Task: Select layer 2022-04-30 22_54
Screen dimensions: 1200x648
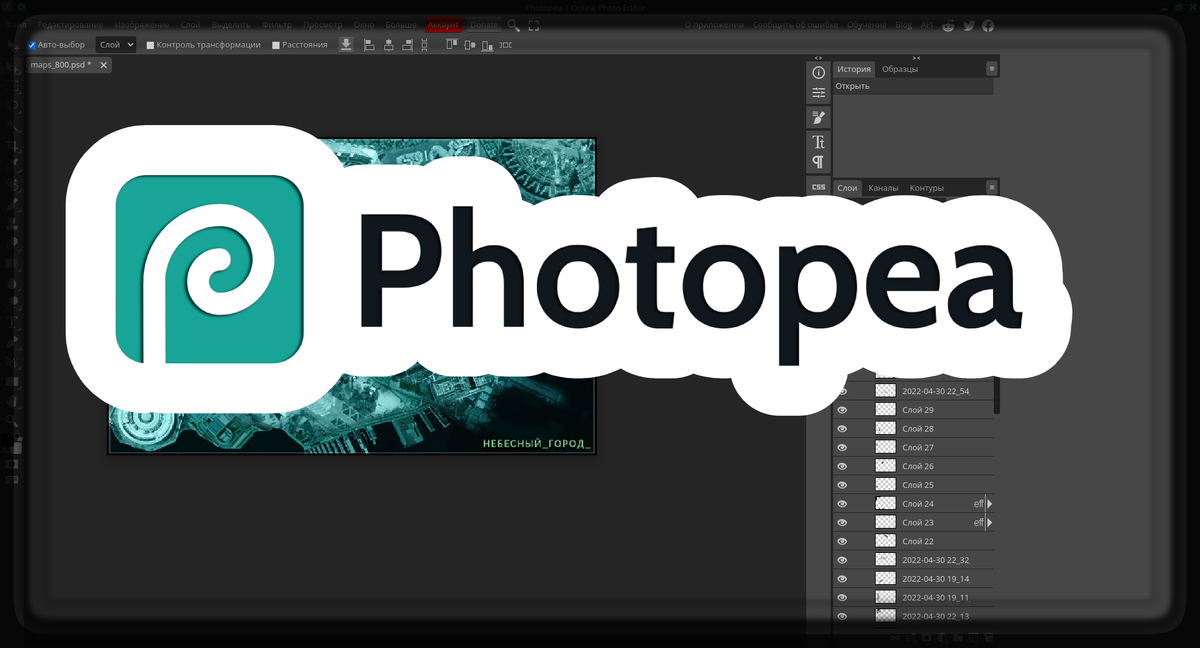Action: [914, 391]
